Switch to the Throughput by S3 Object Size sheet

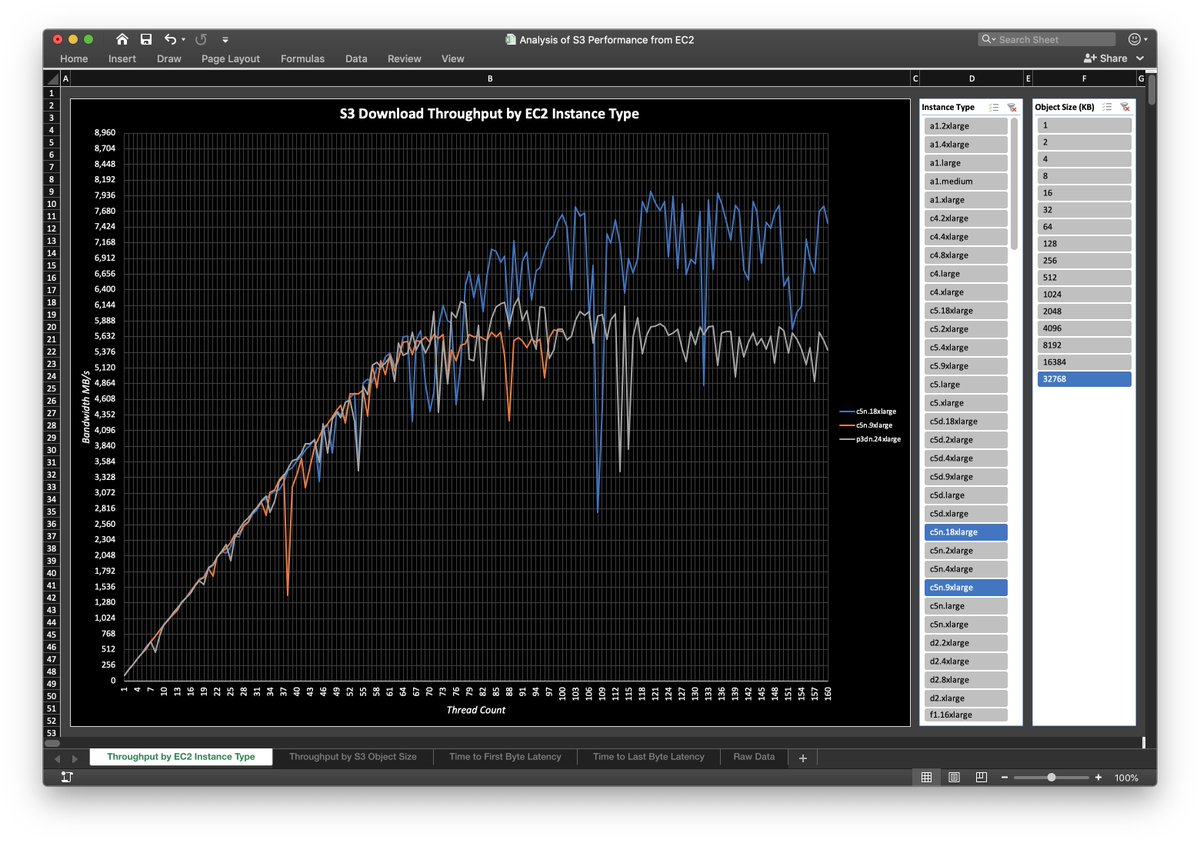click(x=353, y=757)
